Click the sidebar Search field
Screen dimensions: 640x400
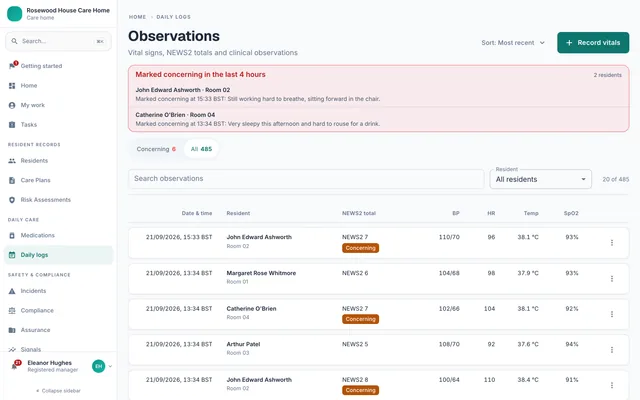pos(58,41)
